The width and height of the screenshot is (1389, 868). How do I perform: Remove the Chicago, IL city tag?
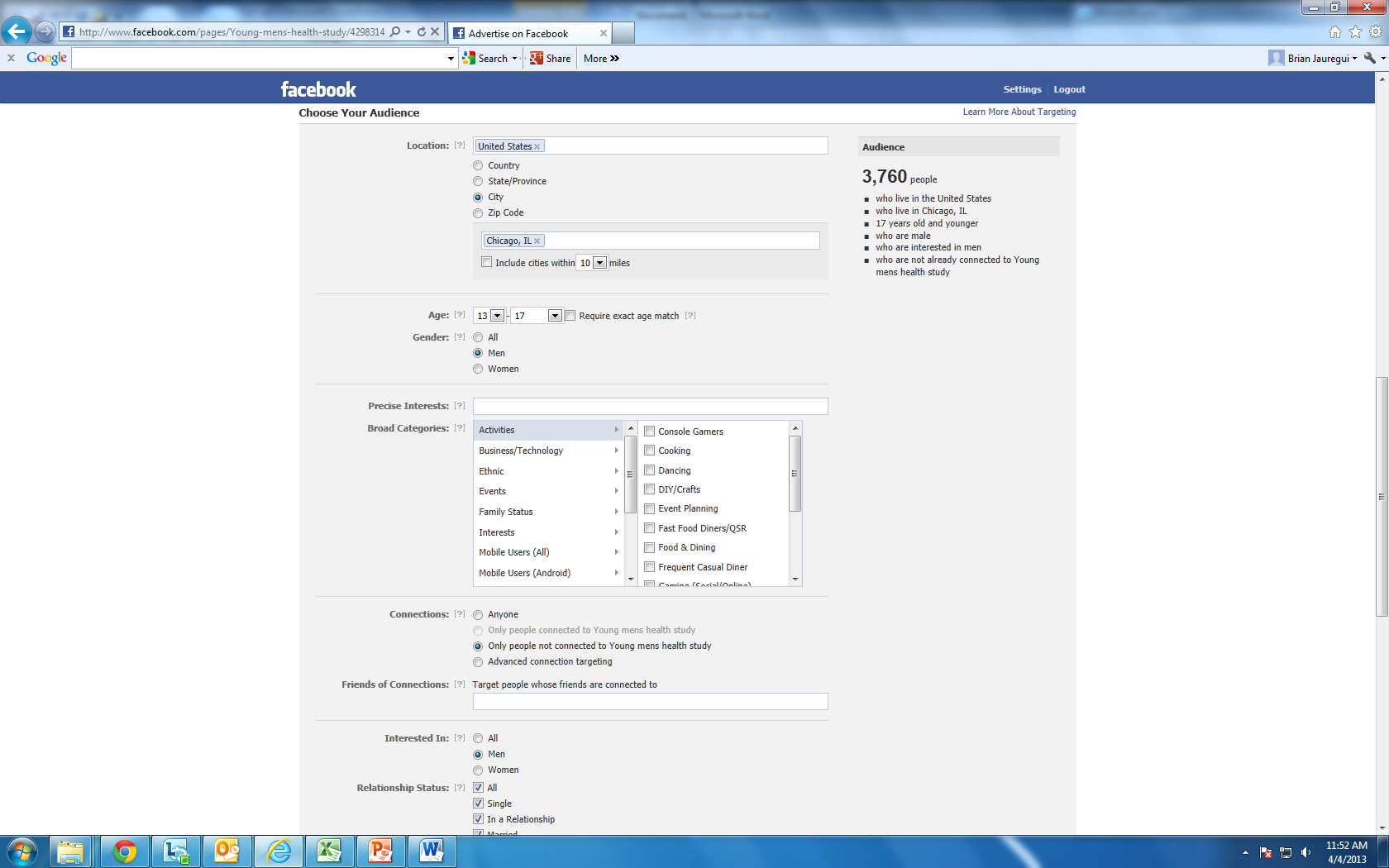click(537, 241)
